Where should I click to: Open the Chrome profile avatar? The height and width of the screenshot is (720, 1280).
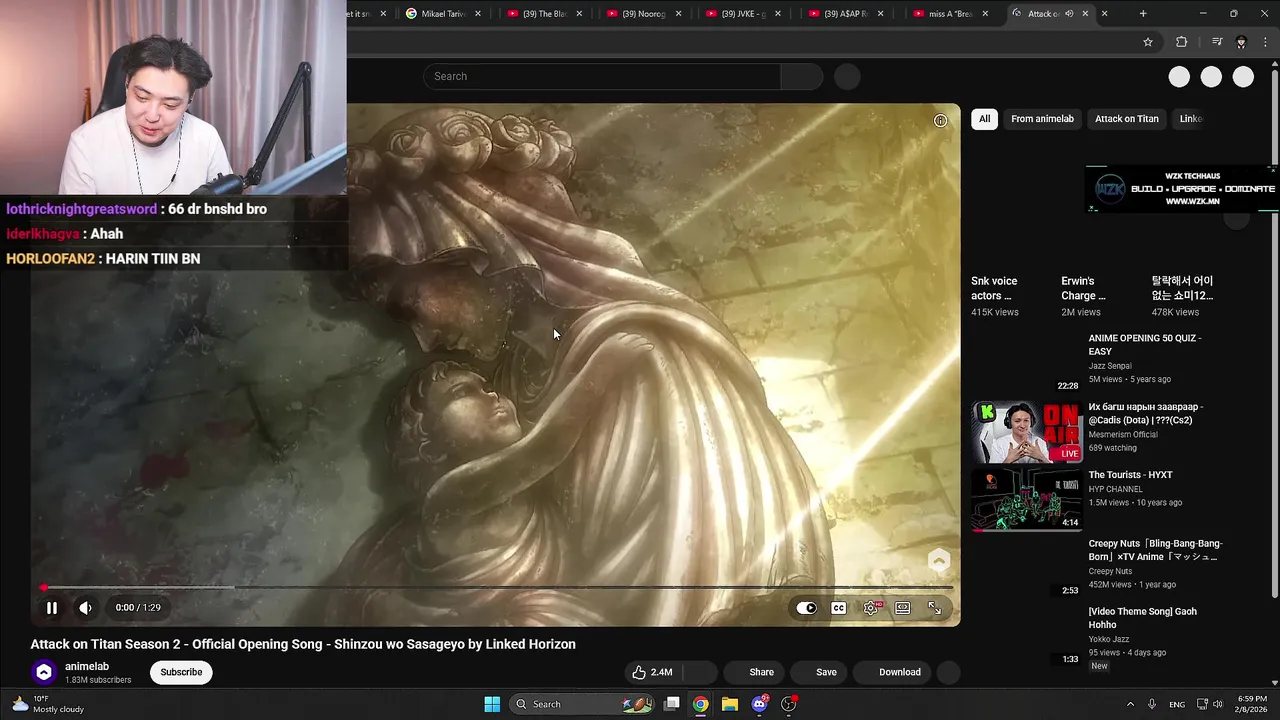coord(1241,42)
